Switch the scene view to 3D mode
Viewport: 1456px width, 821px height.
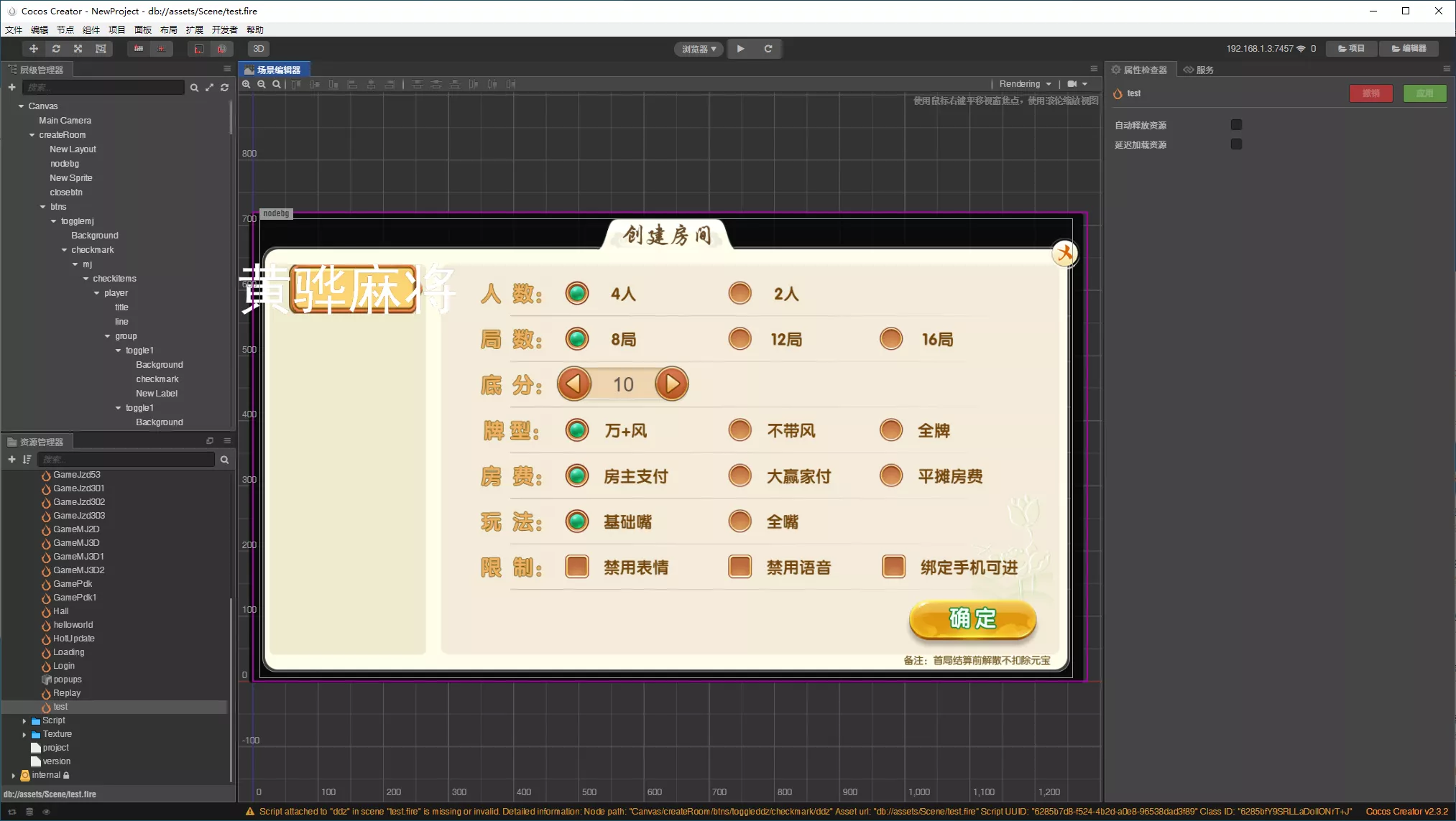(257, 48)
